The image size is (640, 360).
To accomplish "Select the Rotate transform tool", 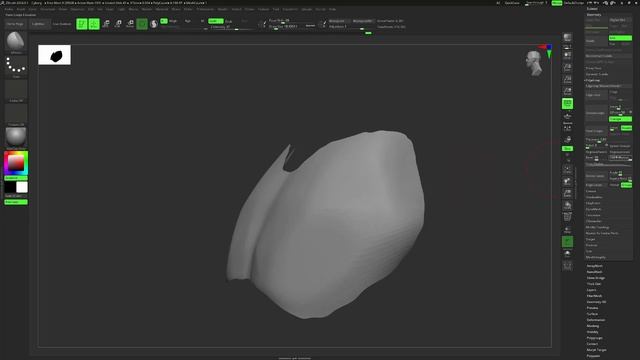I will (x=130, y=24).
